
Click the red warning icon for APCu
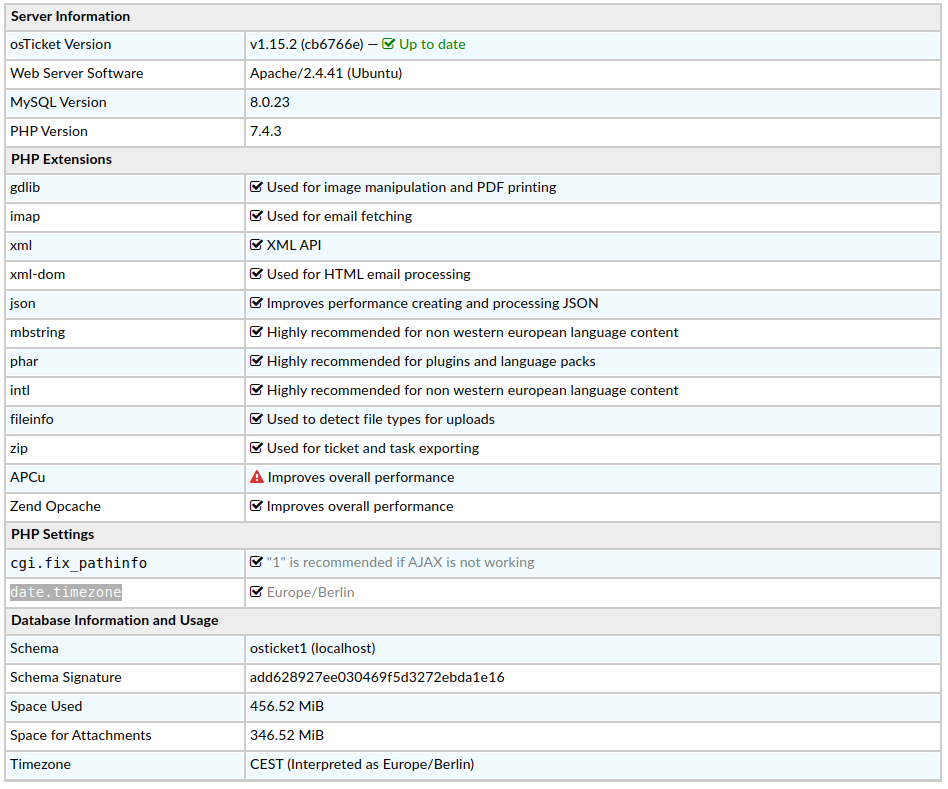257,477
